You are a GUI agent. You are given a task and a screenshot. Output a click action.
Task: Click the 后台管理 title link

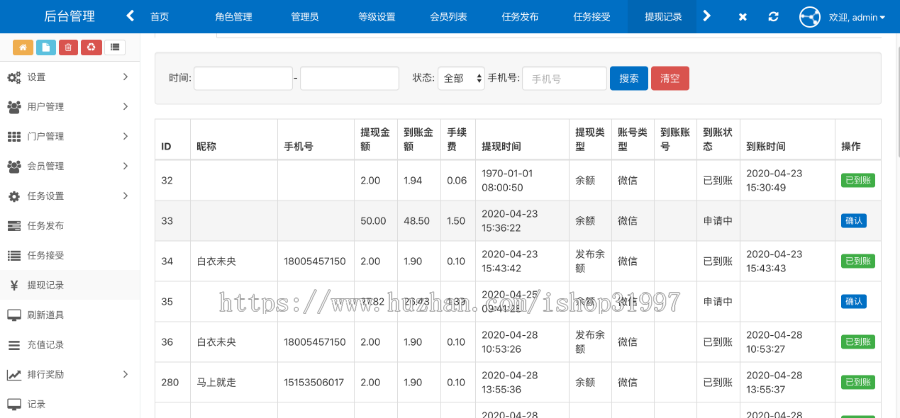pos(69,17)
